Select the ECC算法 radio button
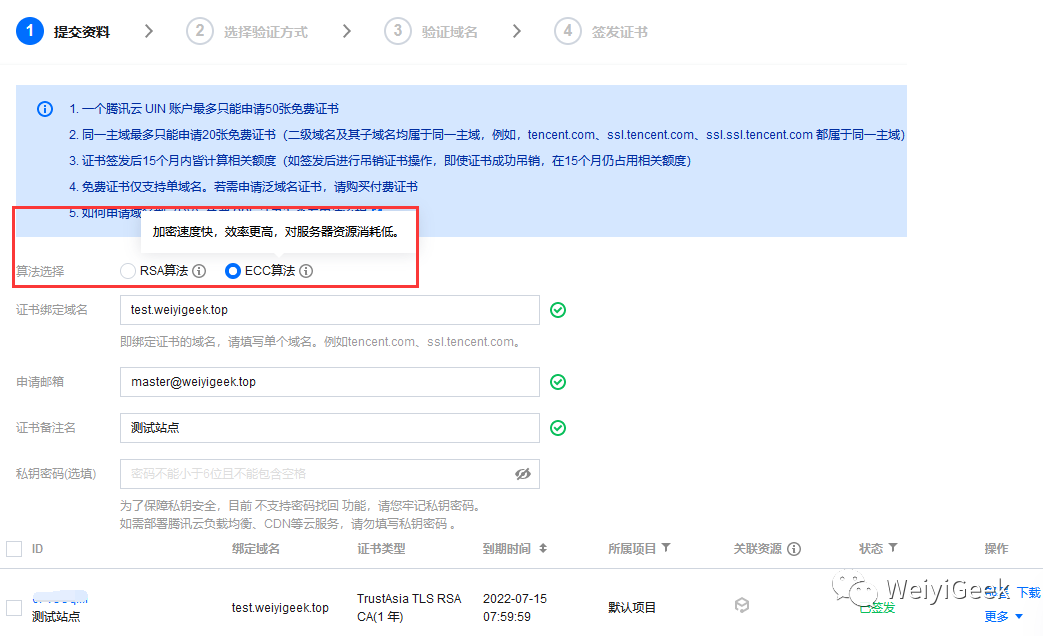Viewport: 1043px width, 638px height. pos(231,270)
